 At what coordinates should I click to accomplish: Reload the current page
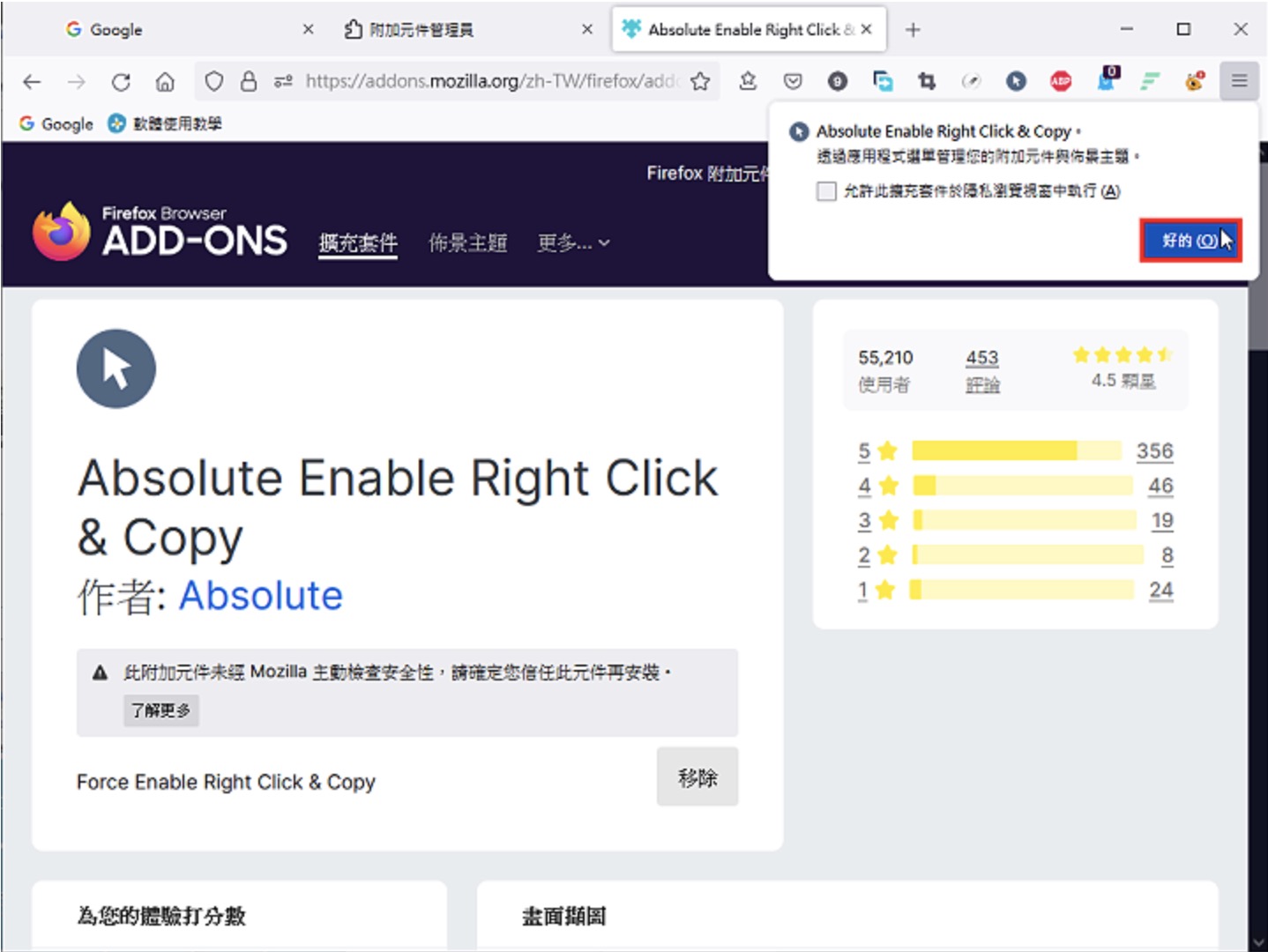click(x=121, y=82)
